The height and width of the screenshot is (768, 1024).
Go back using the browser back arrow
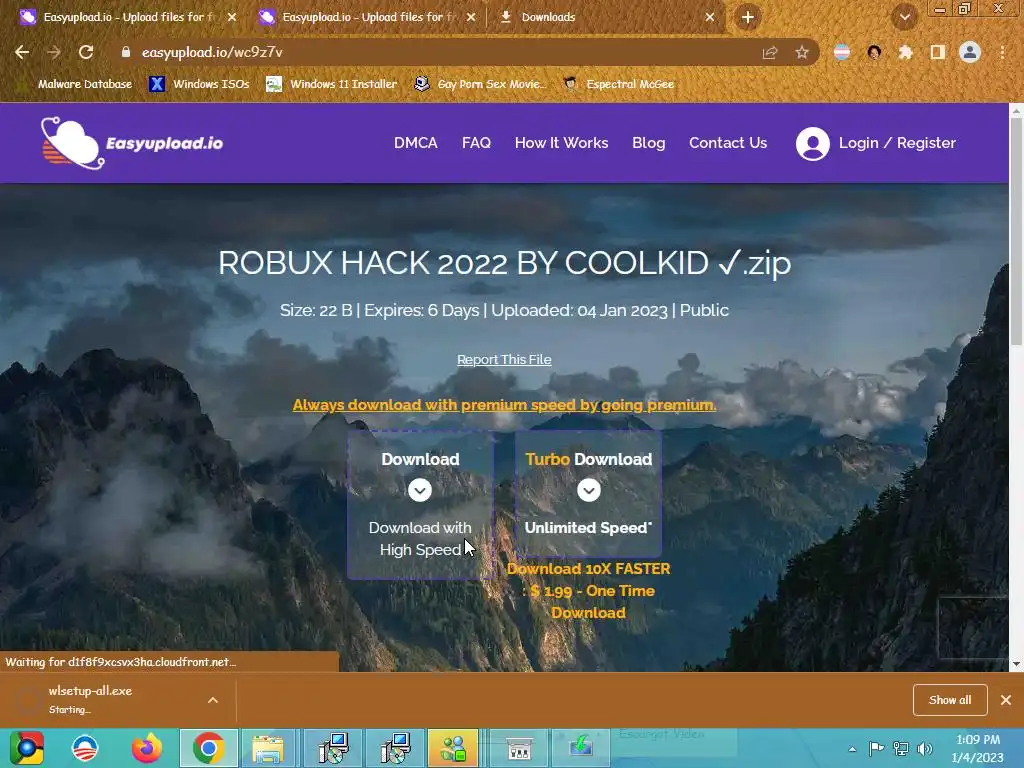click(x=22, y=52)
